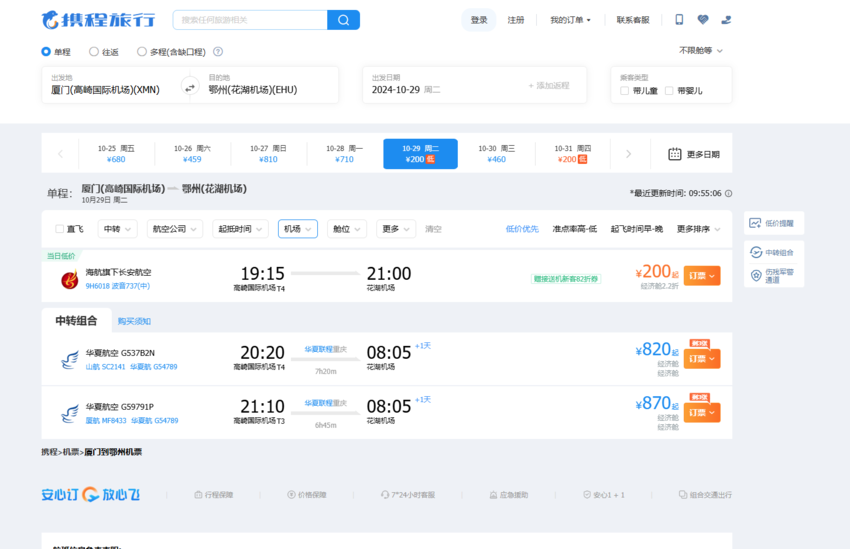
Task: Click China Express logo on G537B2N row
Action: 69,359
